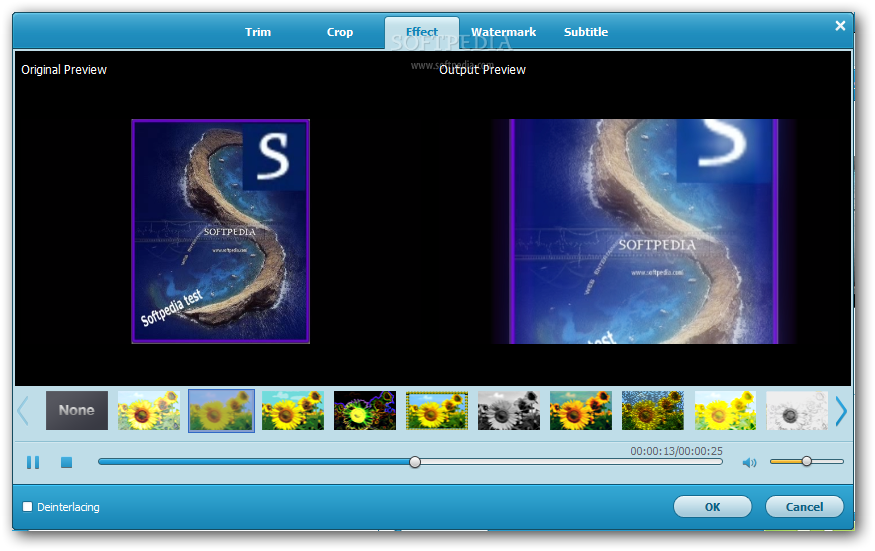Select the grayscale sunflower effect
The image size is (875, 551).
[x=509, y=410]
